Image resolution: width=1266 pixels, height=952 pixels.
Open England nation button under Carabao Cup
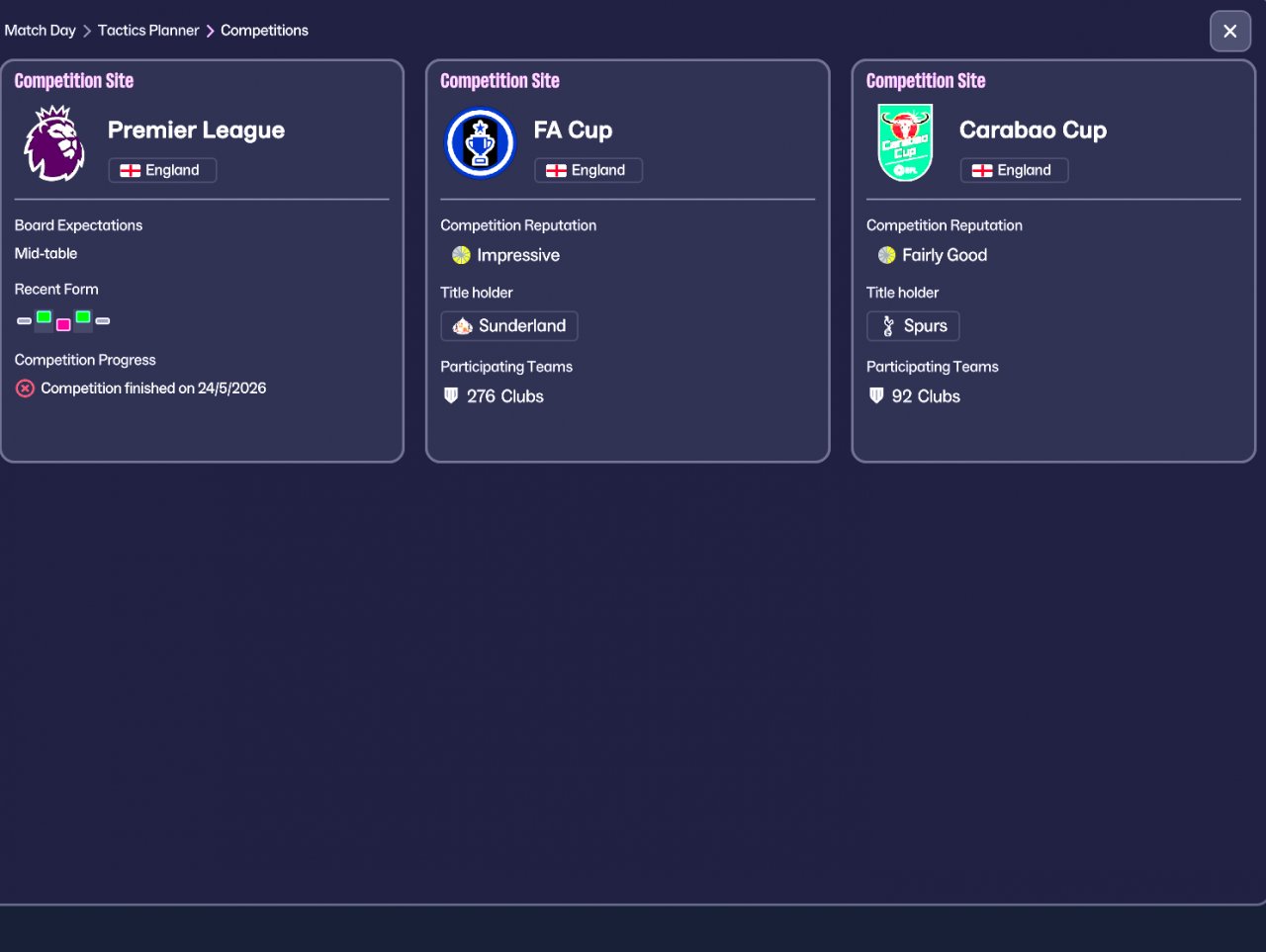pyautogui.click(x=1015, y=170)
